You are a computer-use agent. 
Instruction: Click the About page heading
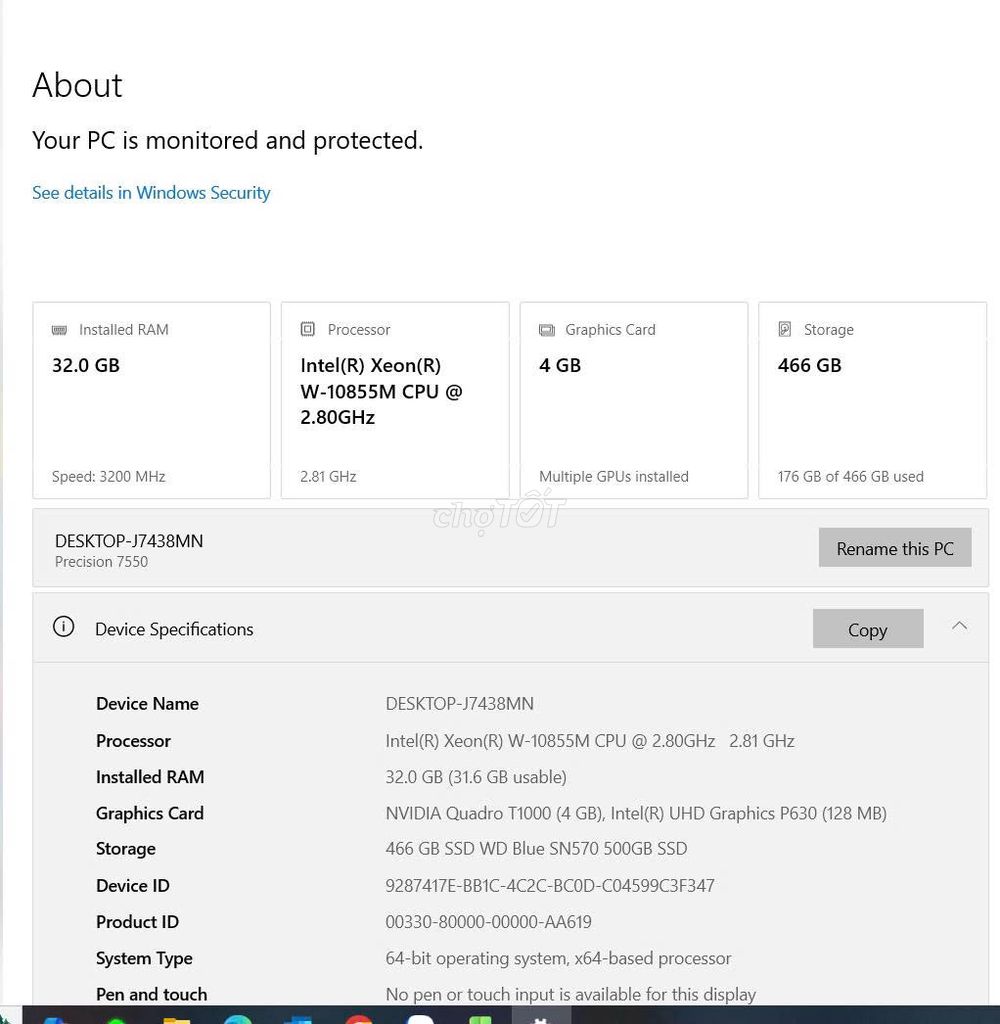[x=77, y=85]
